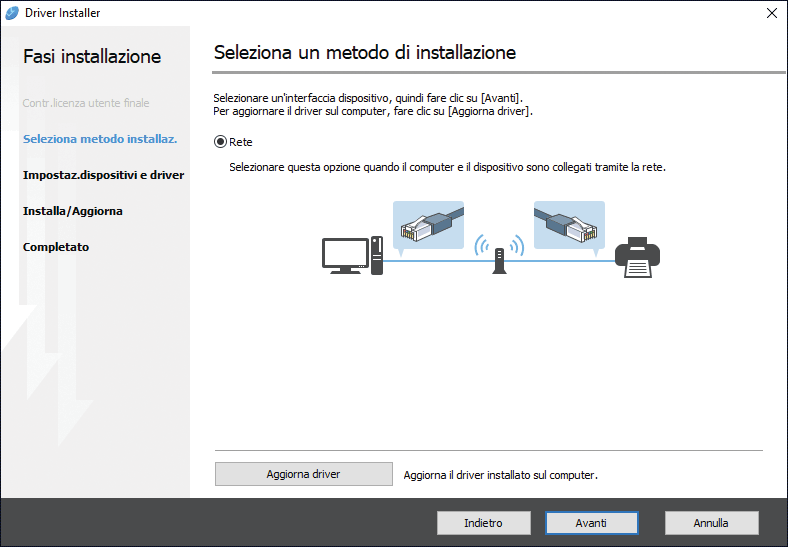The image size is (788, 547).
Task: Select the Installa/Aggiorna step
Action: click(x=73, y=211)
